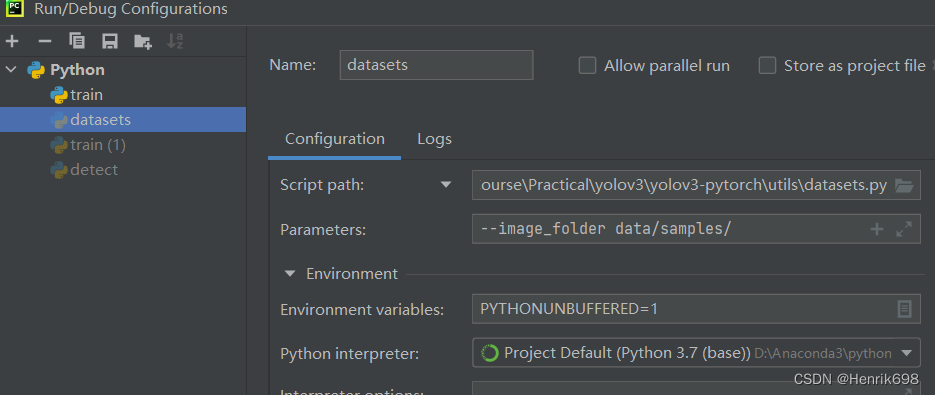The height and width of the screenshot is (395, 935).
Task: Switch to the Configuration tab
Action: (335, 139)
